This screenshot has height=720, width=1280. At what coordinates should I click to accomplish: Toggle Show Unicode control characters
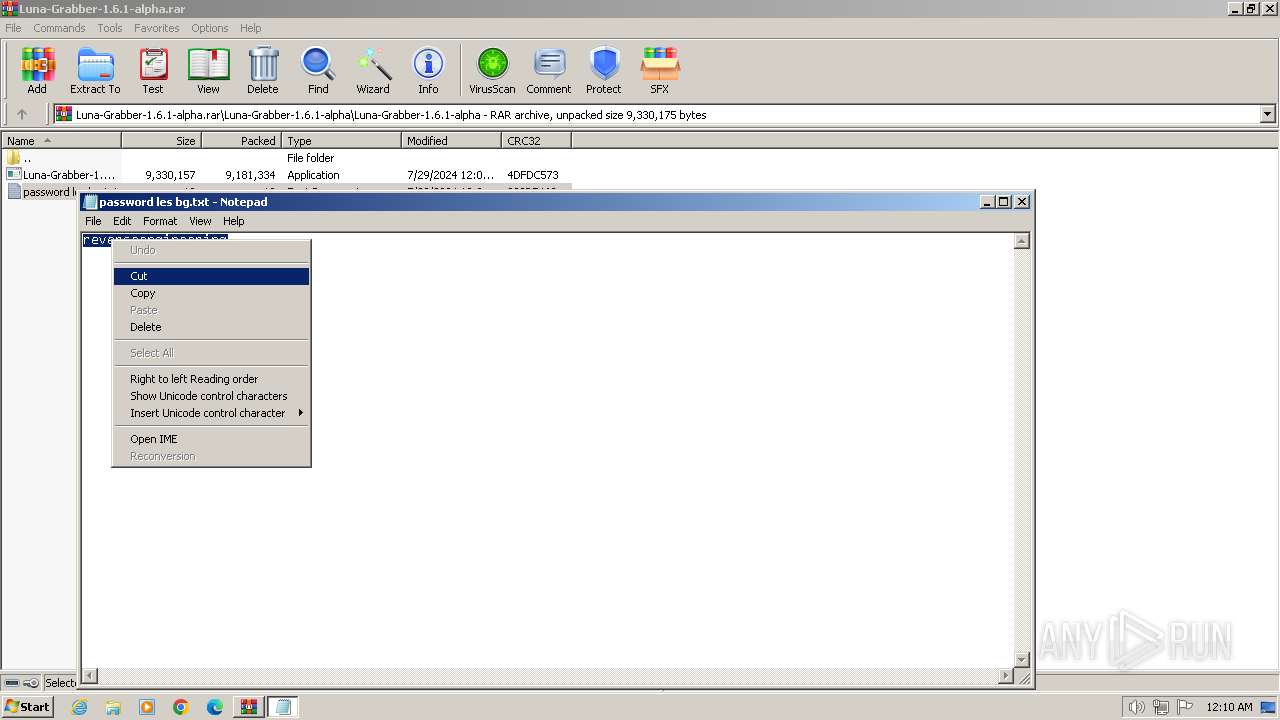coord(211,396)
